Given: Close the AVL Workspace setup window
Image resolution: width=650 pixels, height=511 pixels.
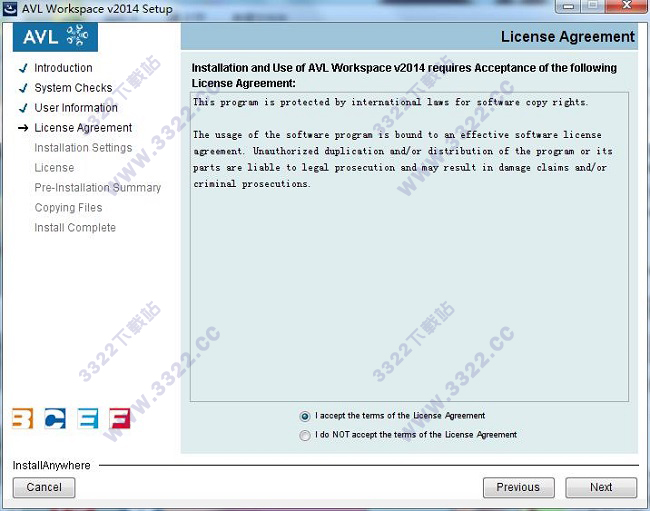Looking at the screenshot, I should tap(626, 6).
